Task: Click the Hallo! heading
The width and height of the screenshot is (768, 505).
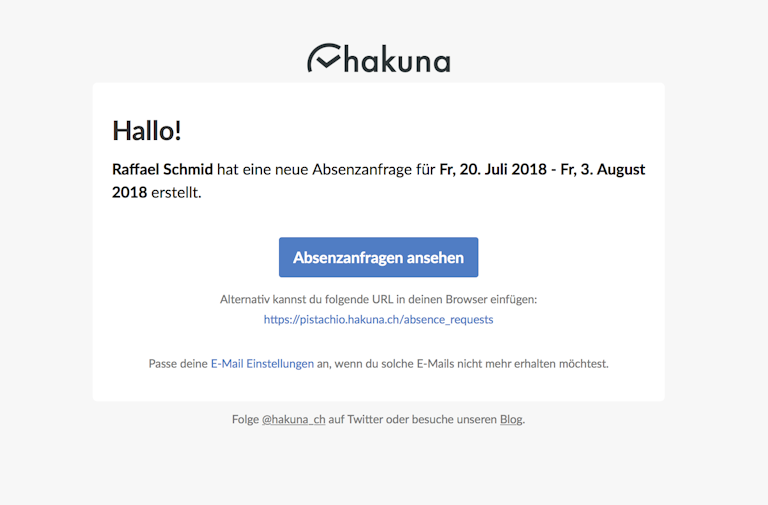Action: coord(147,131)
